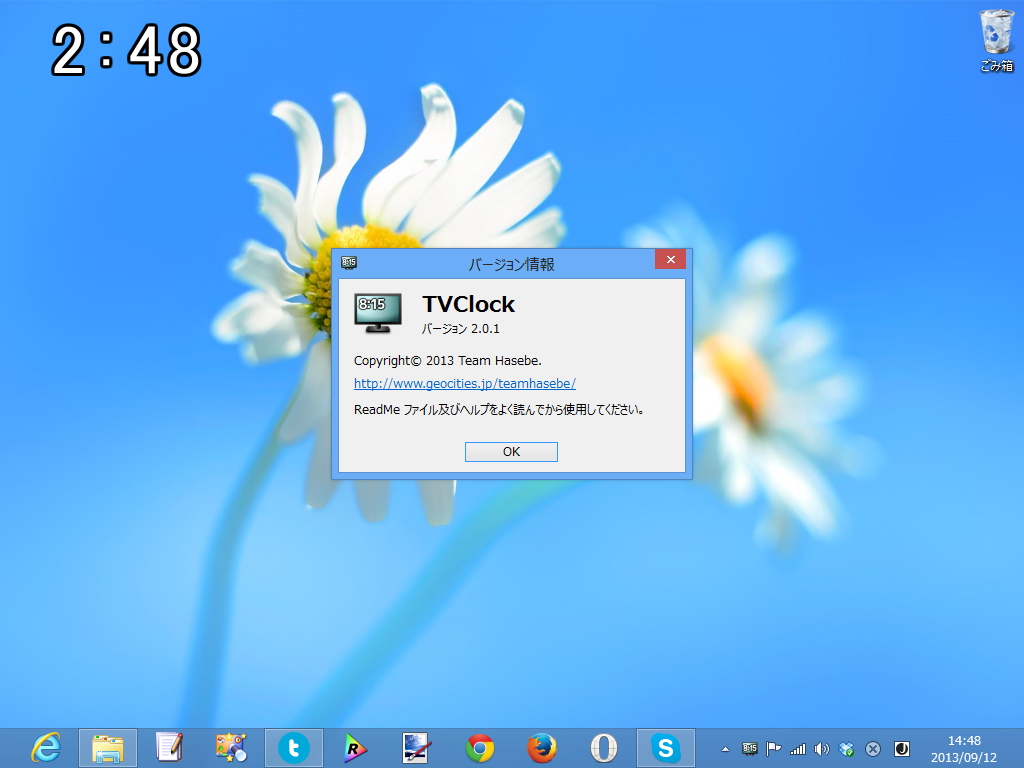
Task: Expand the hidden tray icons arrow
Action: click(726, 748)
